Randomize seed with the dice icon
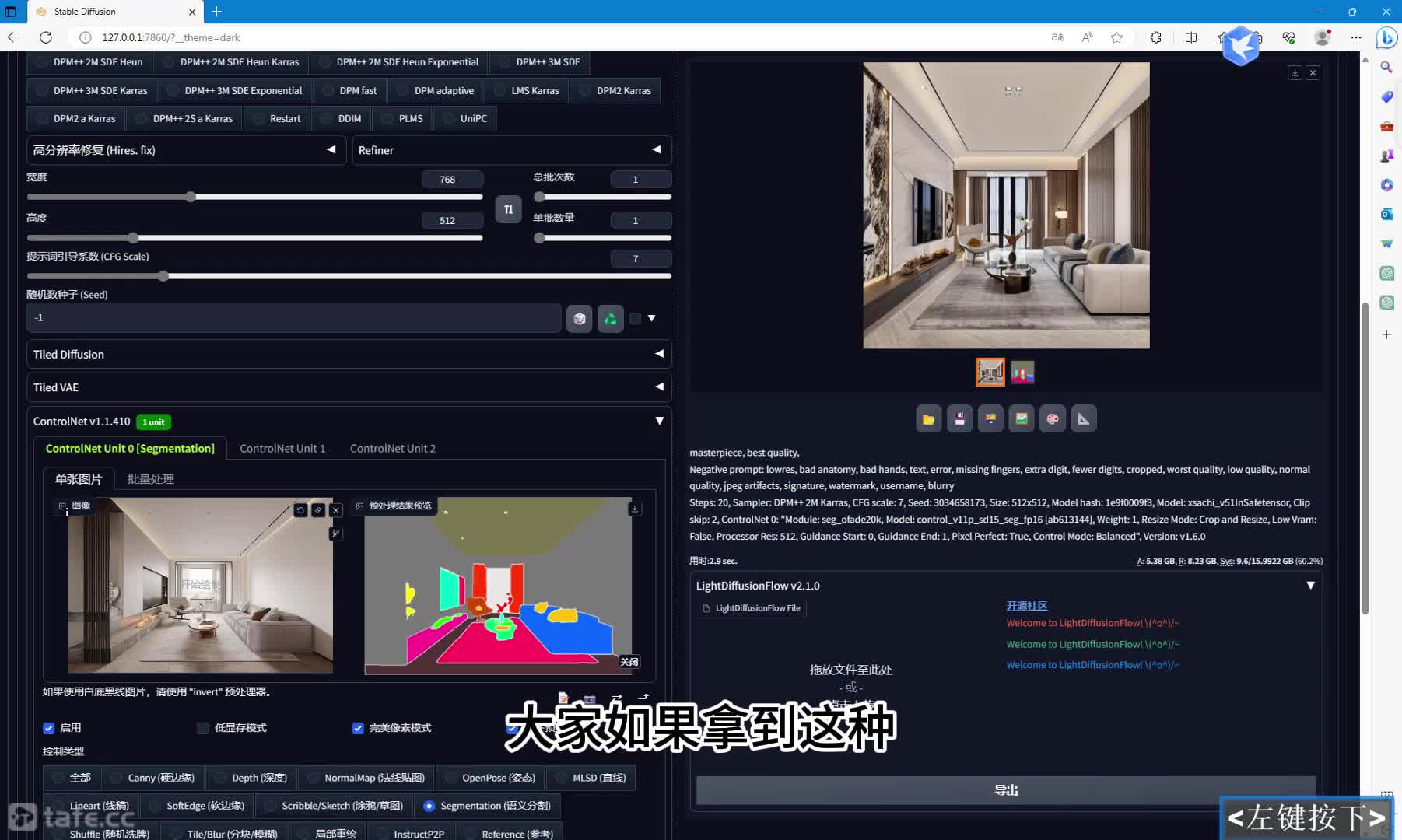 [x=580, y=318]
